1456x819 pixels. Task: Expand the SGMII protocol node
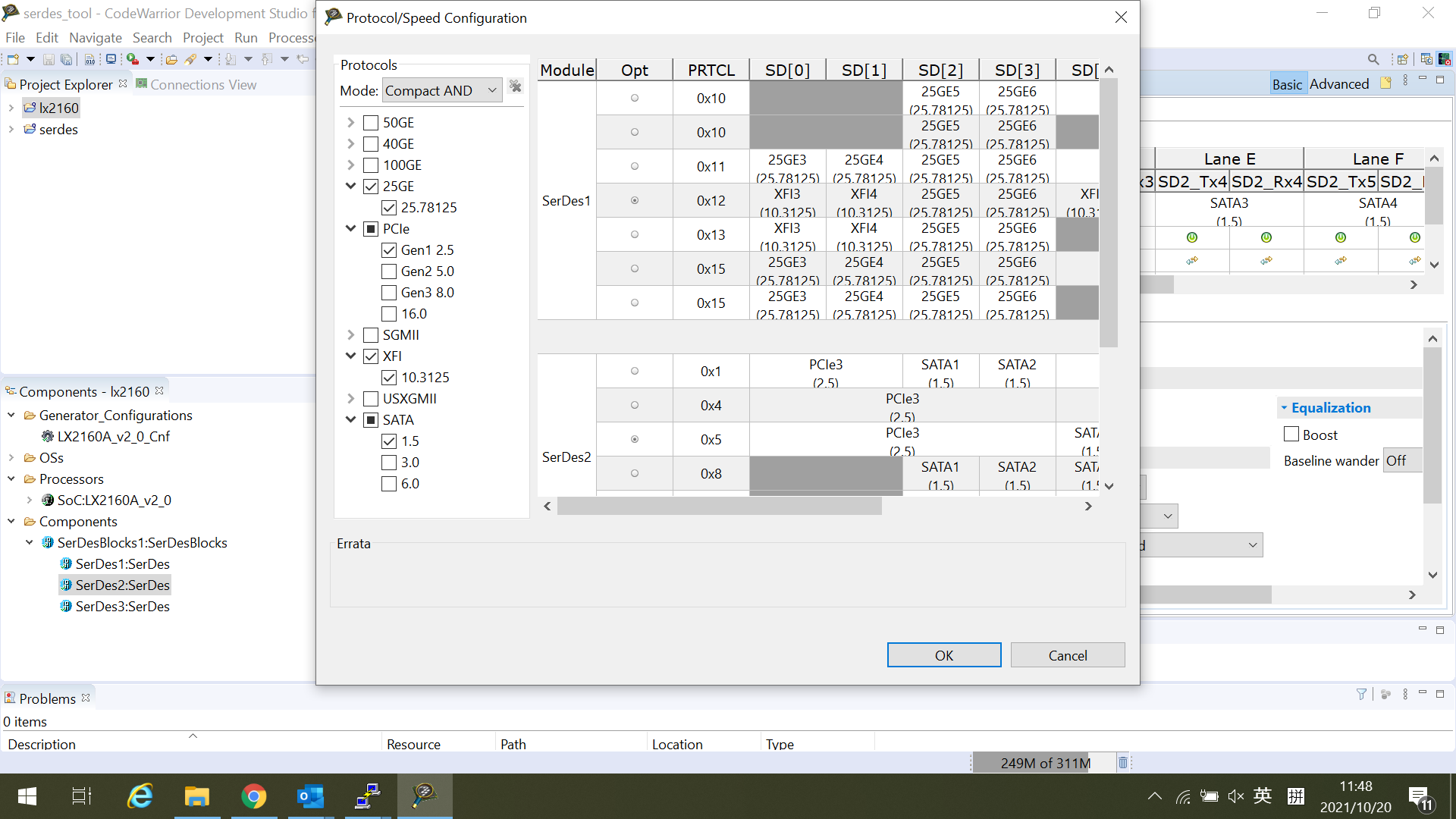tap(350, 335)
